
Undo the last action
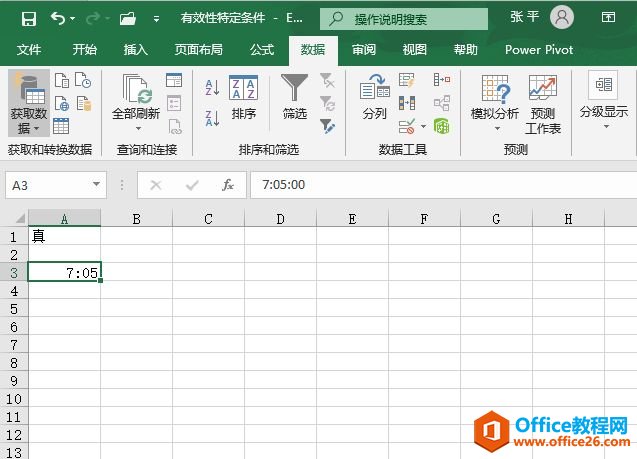[x=58, y=18]
